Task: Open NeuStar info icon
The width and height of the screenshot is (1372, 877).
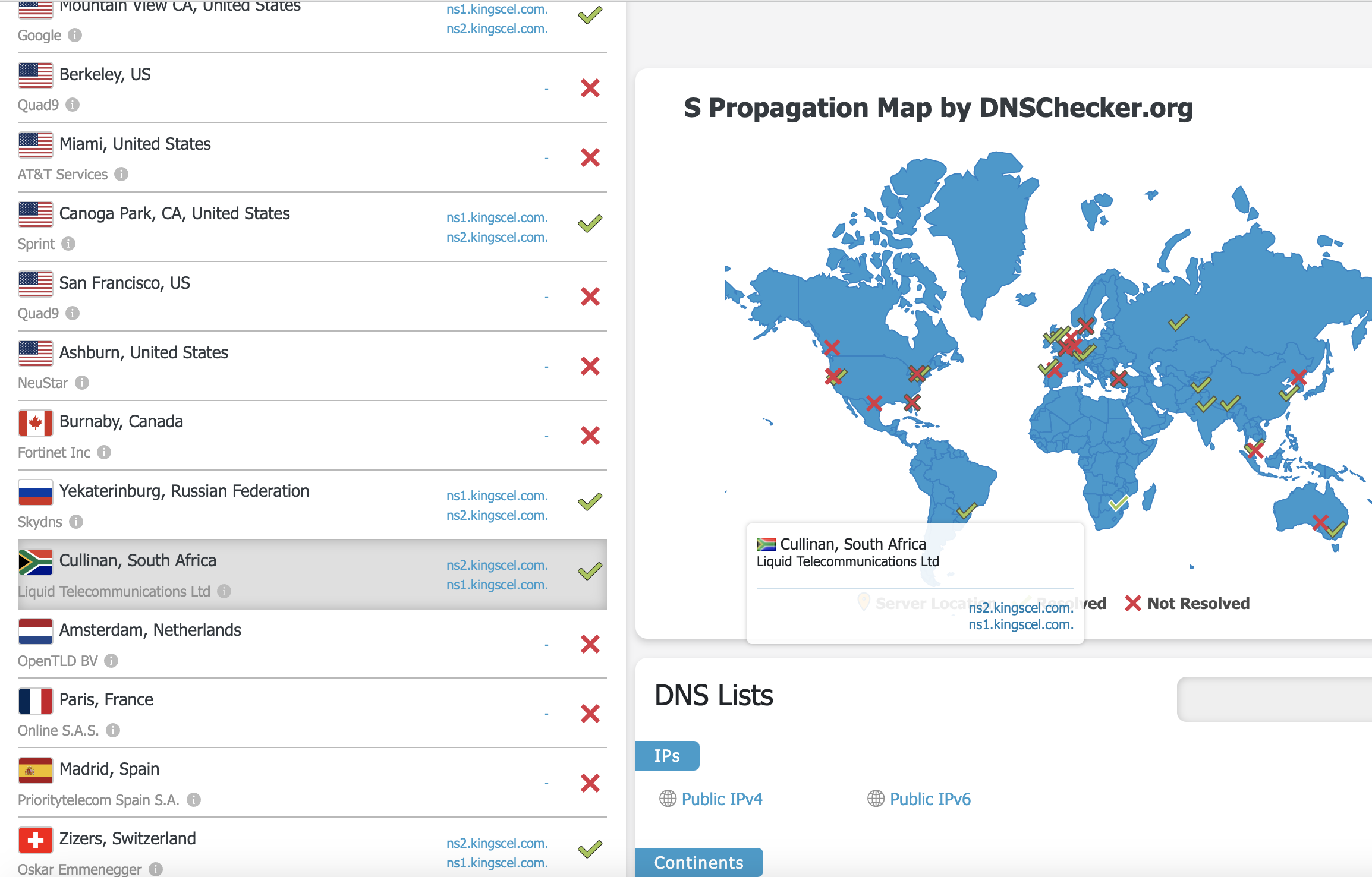Action: pos(82,383)
